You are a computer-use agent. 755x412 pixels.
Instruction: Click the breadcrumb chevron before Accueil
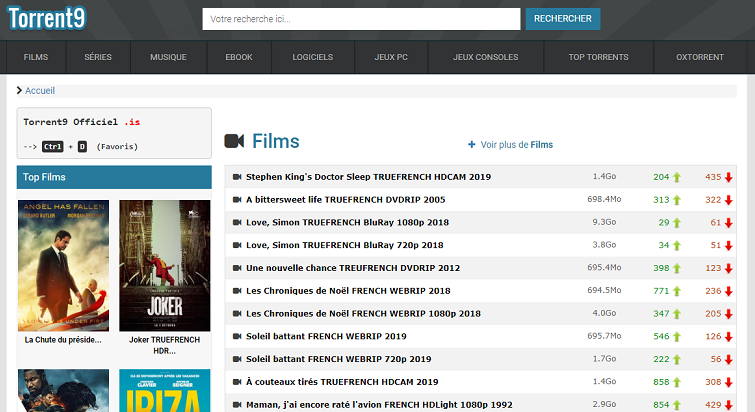pos(19,90)
